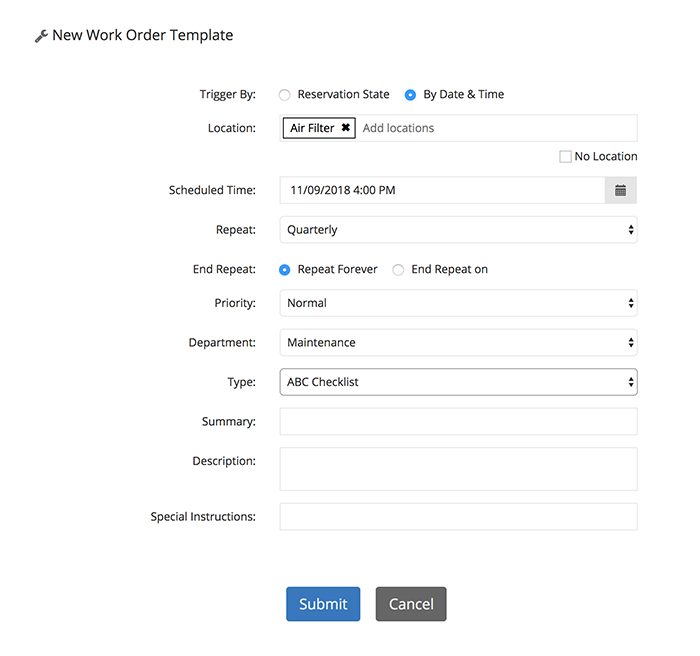Submit the work order template
700x656 pixels.
323,604
